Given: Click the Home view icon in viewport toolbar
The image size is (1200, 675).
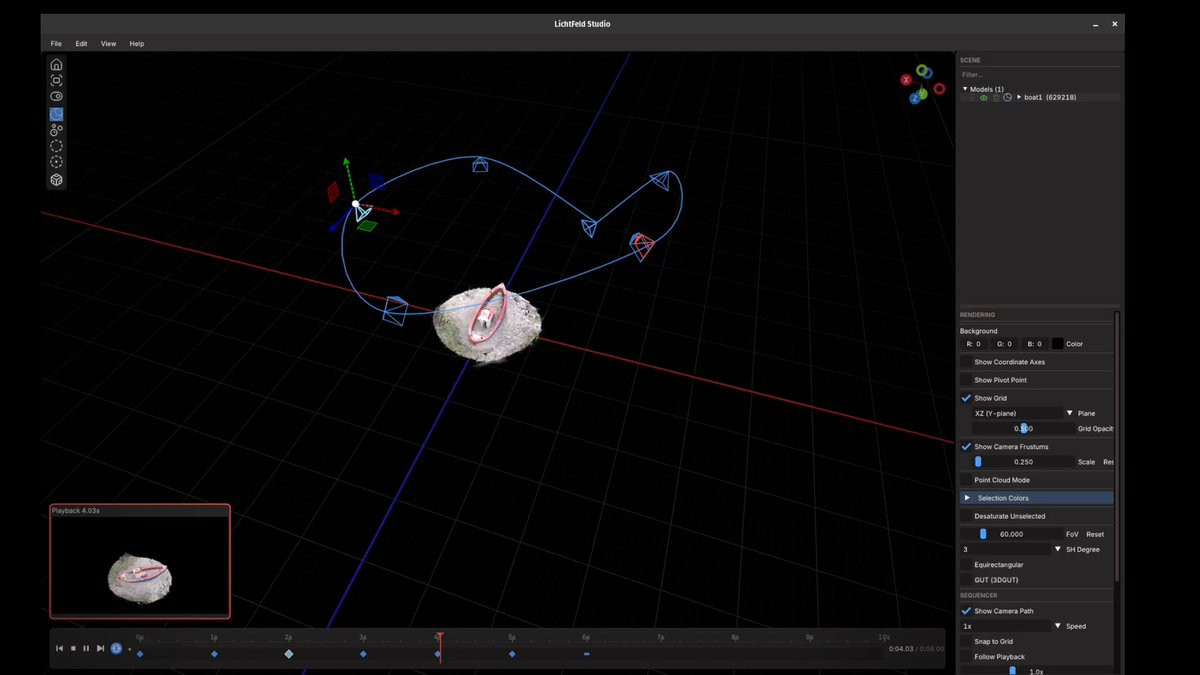Looking at the screenshot, I should [56, 64].
